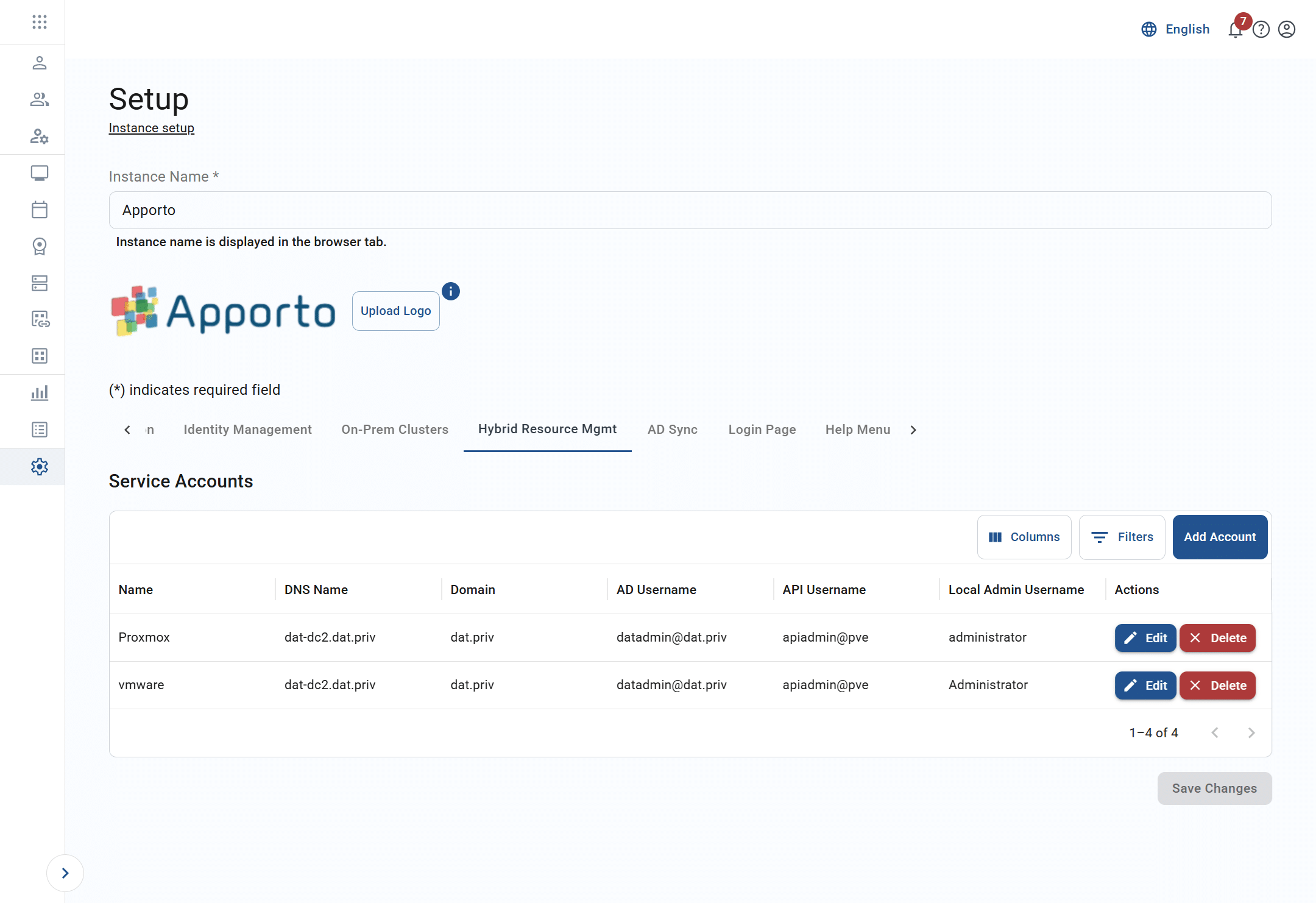Click the notifications bell icon

(x=1235, y=29)
